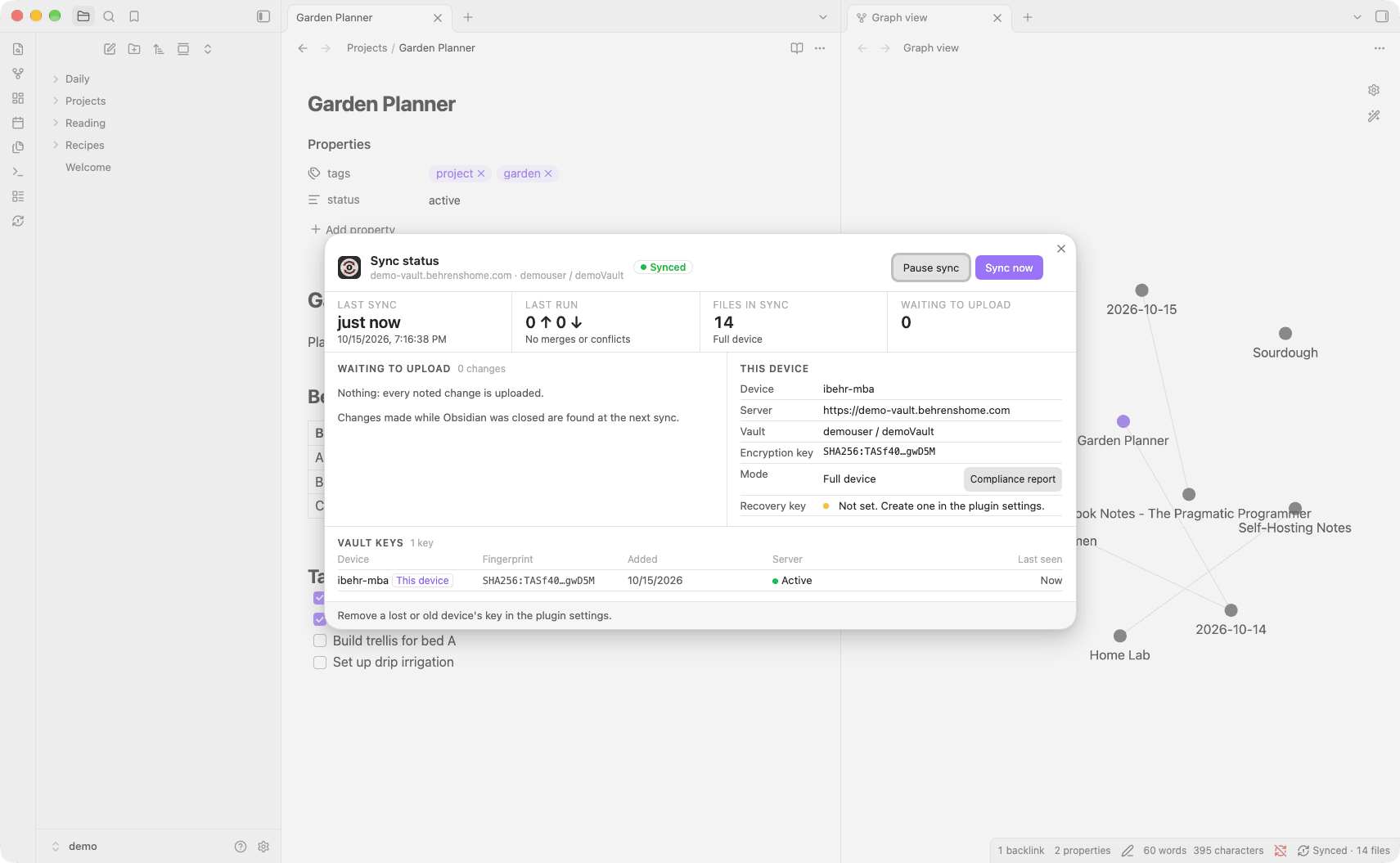
Task: Open vault help icon
Action: point(241,847)
